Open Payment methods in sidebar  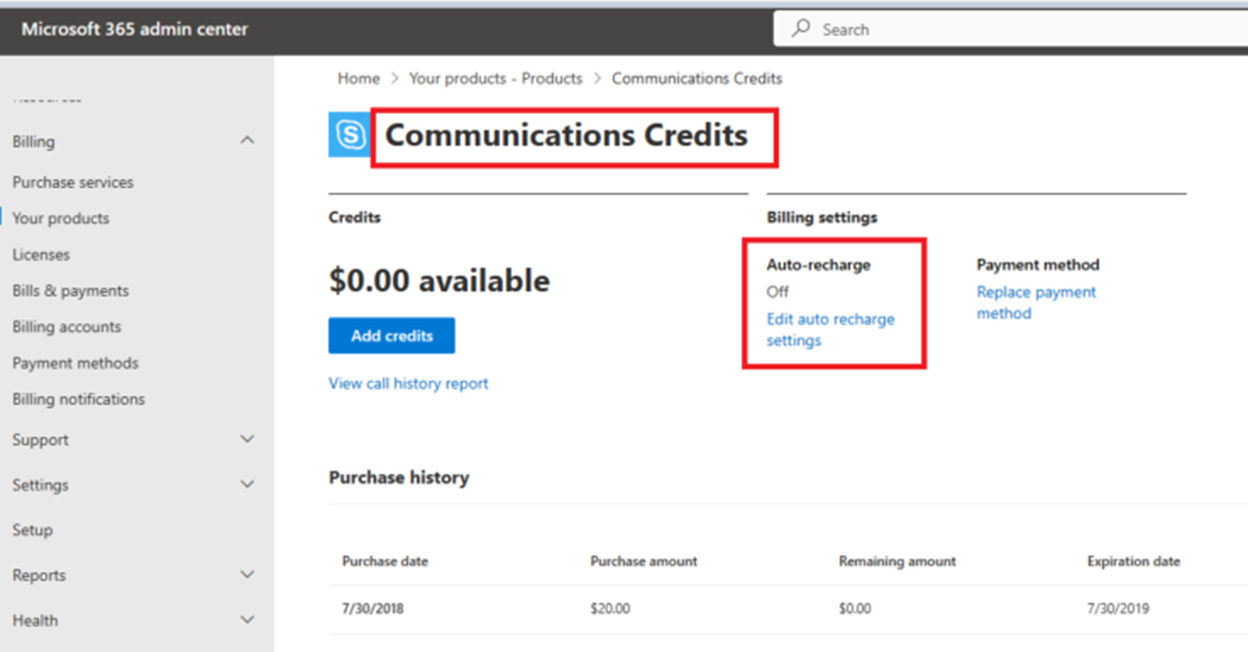click(x=75, y=362)
